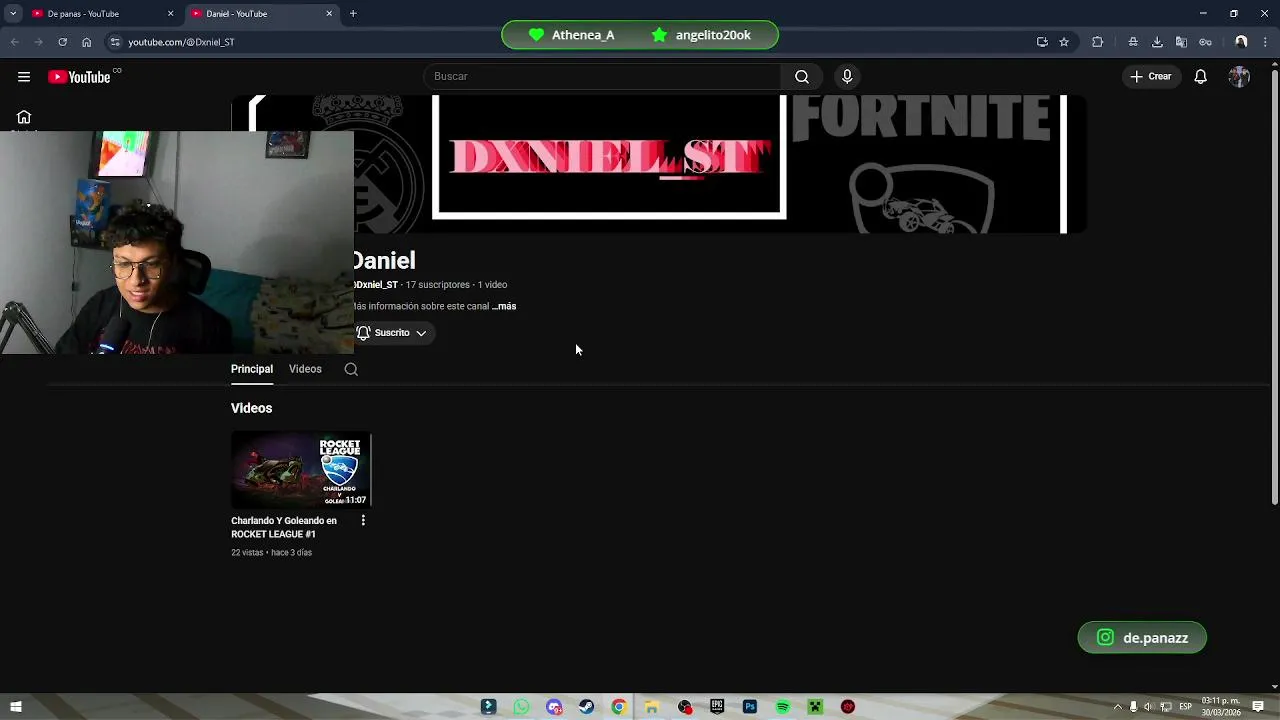This screenshot has width=1280, height=720.
Task: Click the translate extension icon in toolbar
Action: 1181,42
